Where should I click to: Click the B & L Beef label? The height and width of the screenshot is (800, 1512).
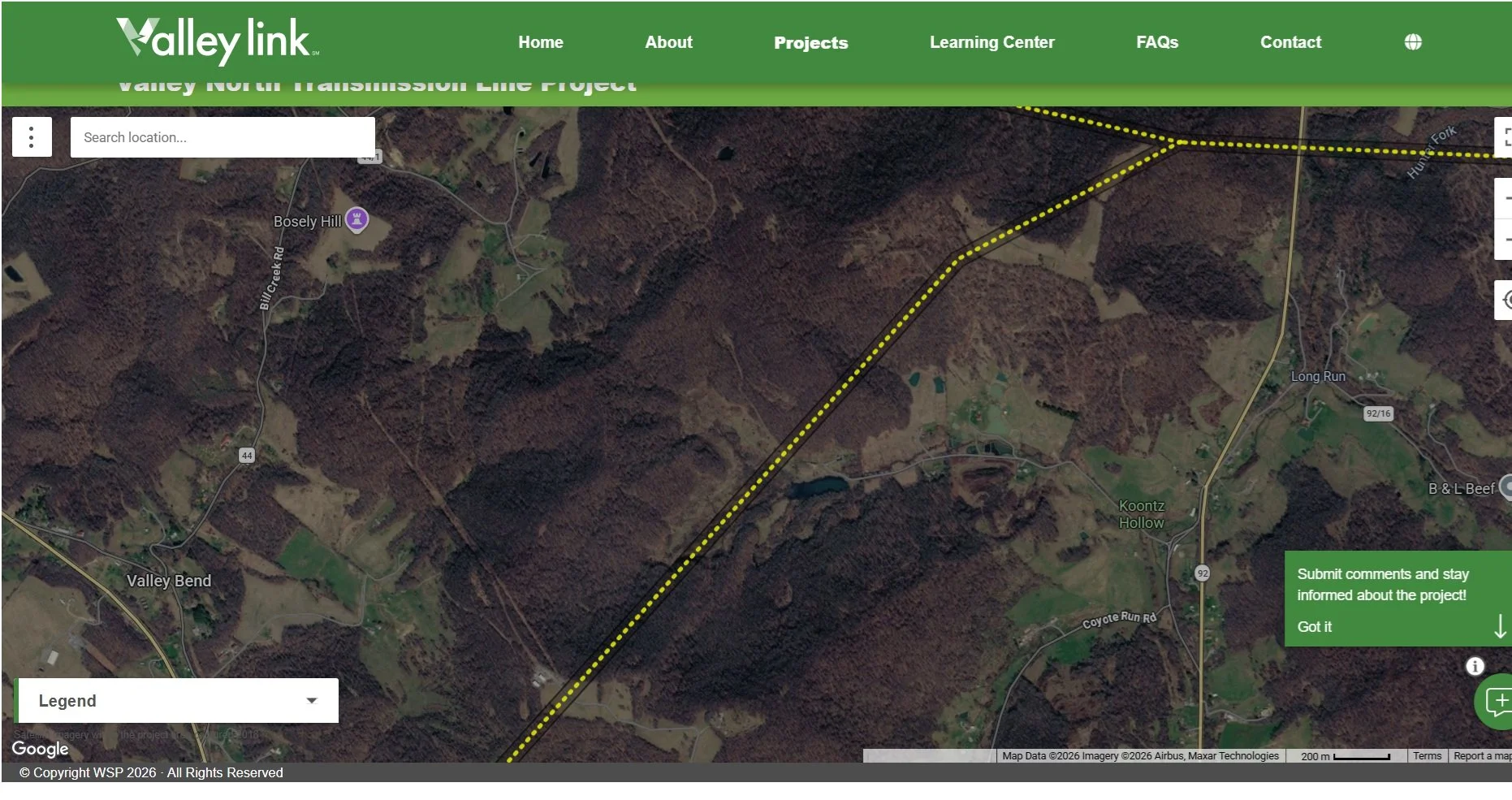[1461, 489]
